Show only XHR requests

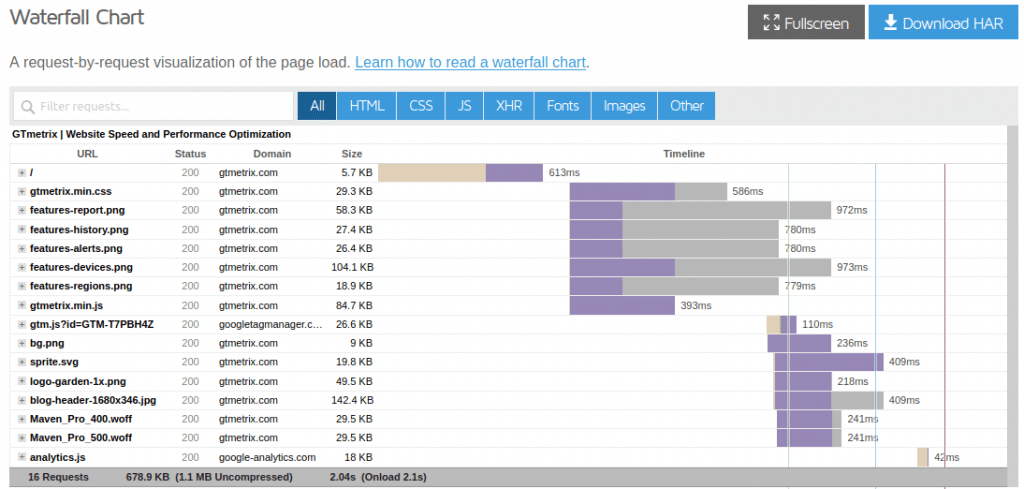point(509,106)
